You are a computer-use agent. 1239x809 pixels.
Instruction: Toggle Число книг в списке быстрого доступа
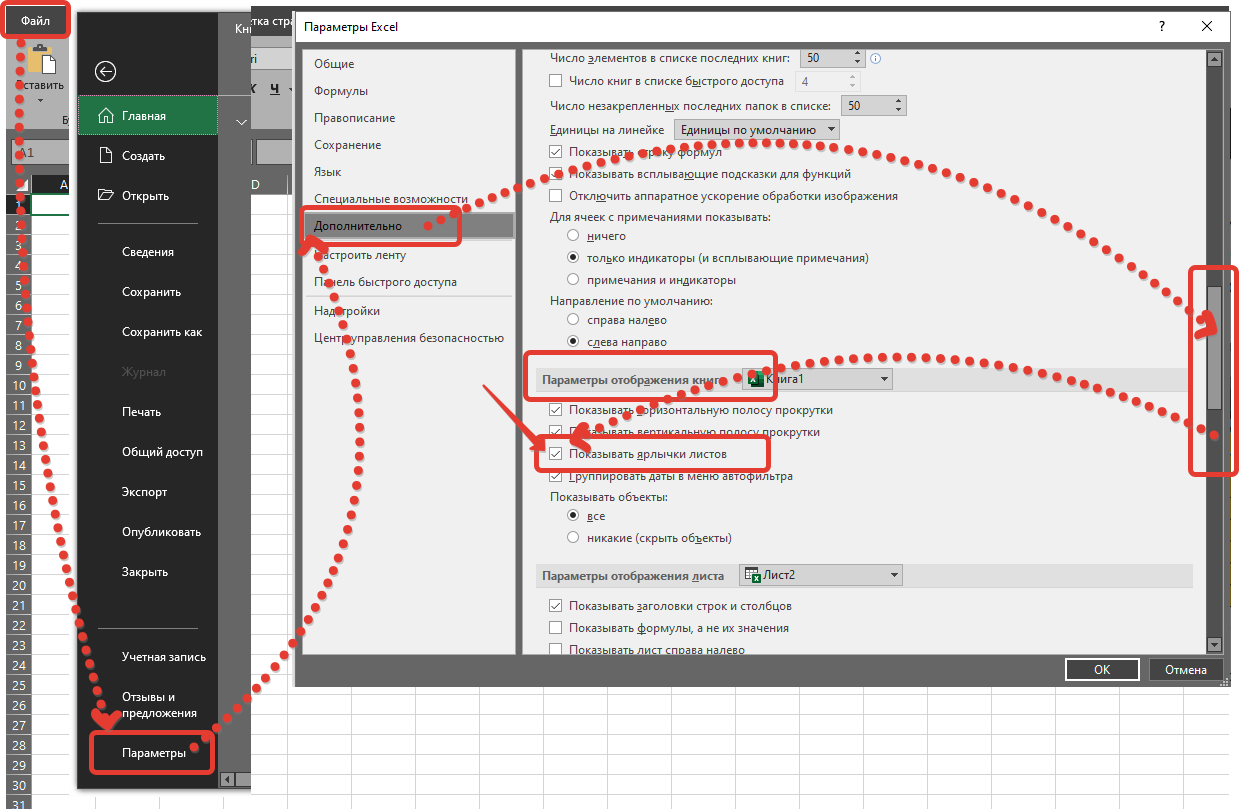coord(557,81)
